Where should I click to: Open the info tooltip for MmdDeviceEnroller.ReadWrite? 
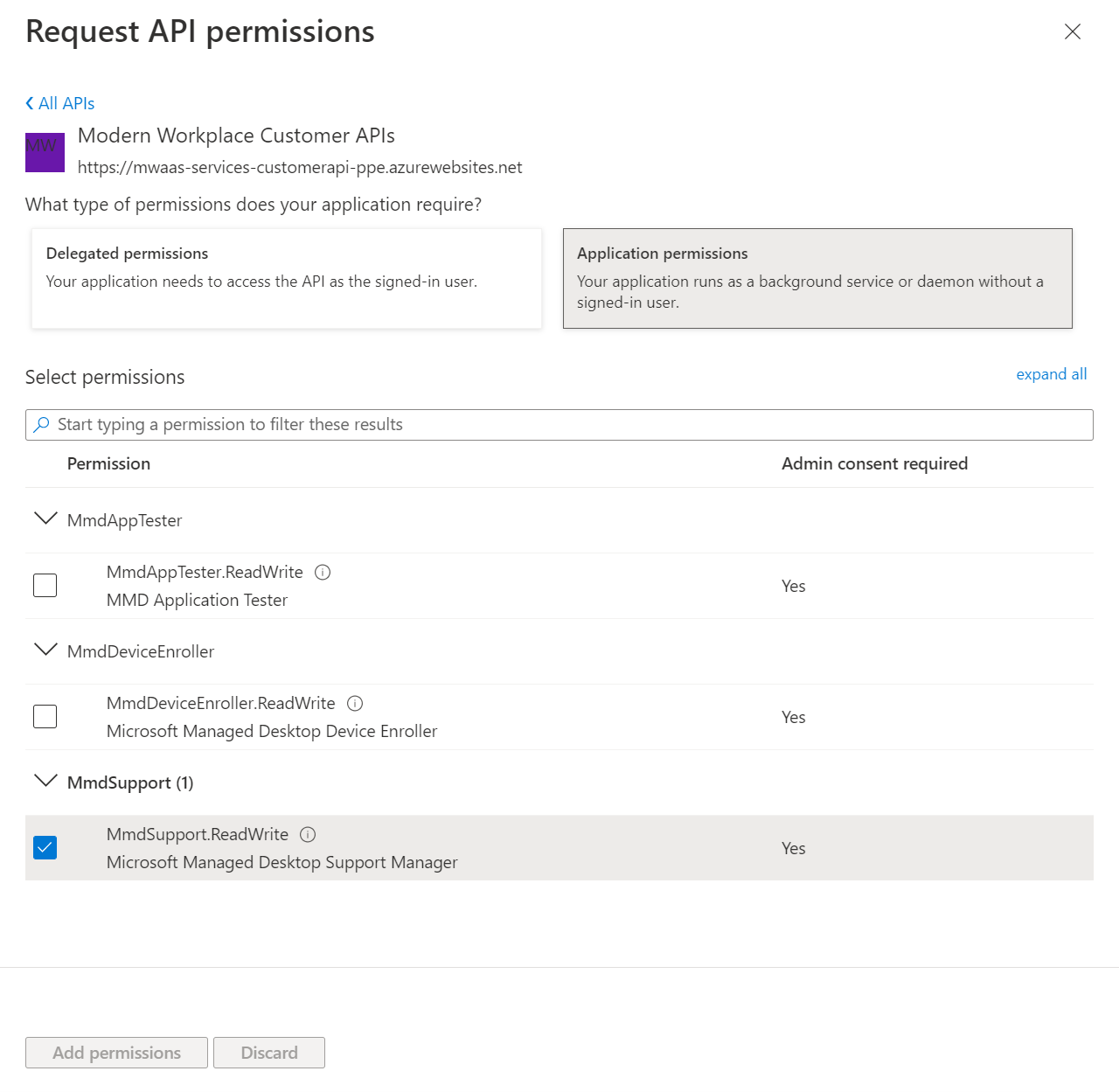[355, 703]
